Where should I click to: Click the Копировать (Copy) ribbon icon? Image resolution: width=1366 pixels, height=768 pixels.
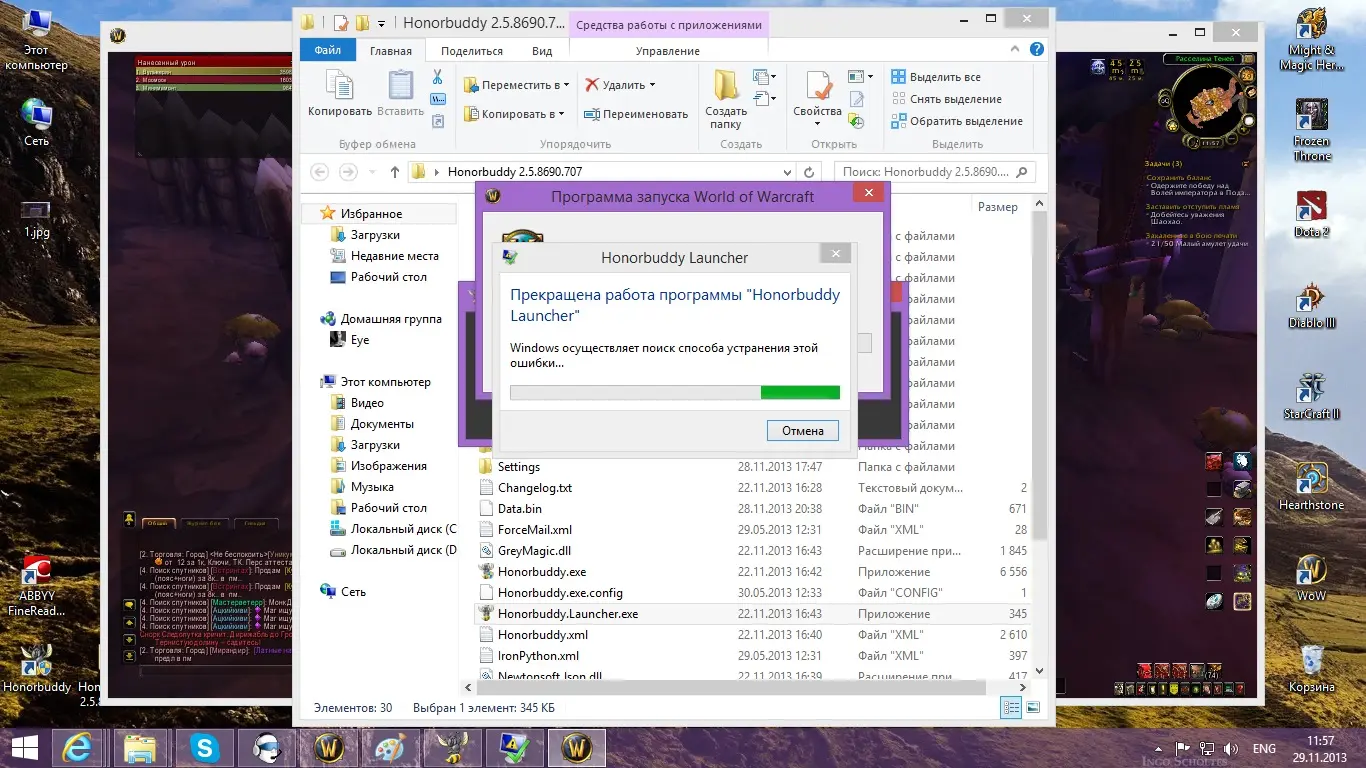pos(340,94)
